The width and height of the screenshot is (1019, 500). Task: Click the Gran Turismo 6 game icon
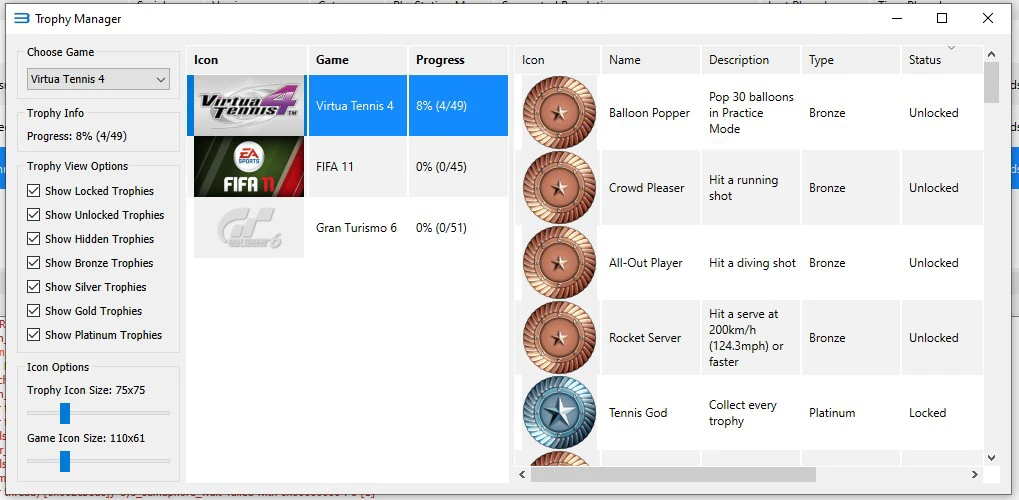[249, 228]
